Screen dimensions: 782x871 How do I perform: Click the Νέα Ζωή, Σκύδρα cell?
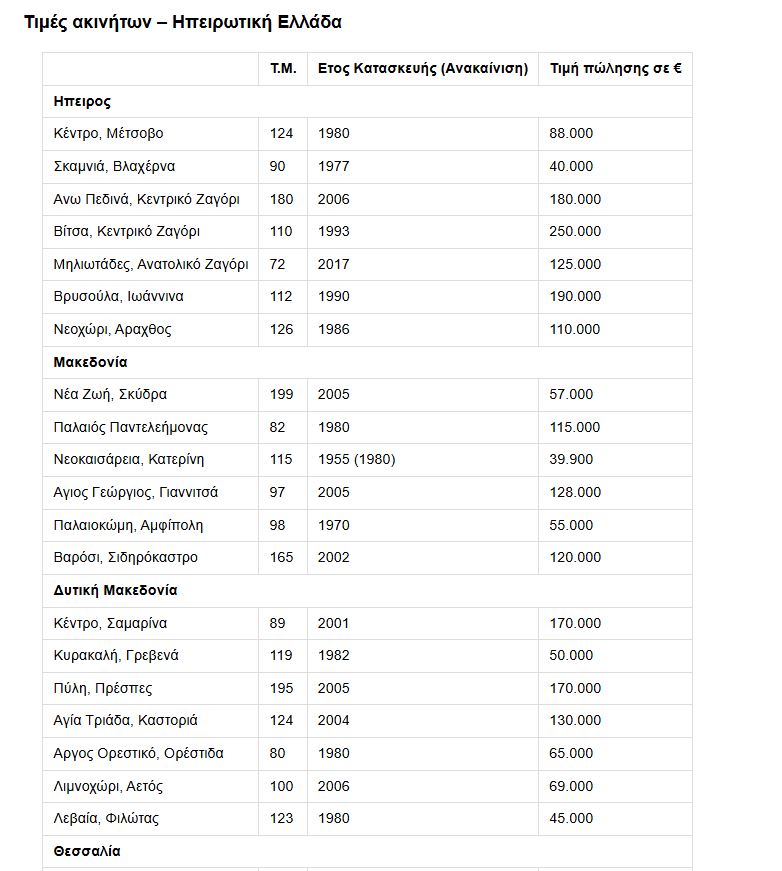(x=110, y=394)
